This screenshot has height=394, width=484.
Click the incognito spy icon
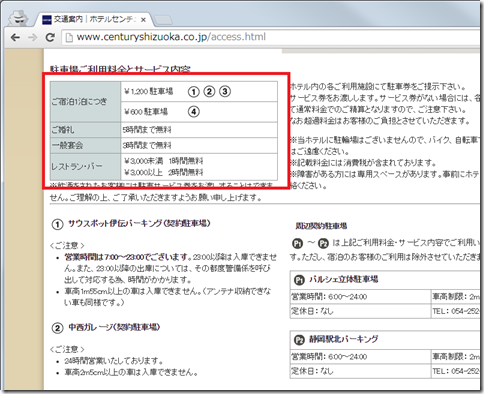point(18,18)
